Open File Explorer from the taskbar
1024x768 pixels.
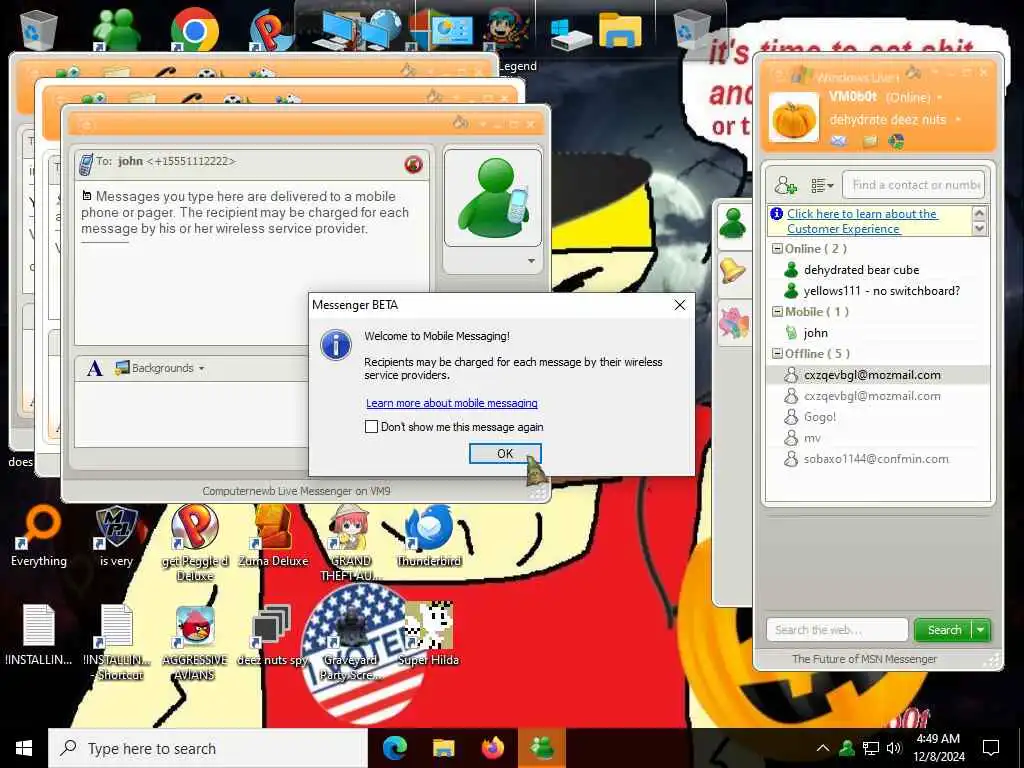pos(444,748)
